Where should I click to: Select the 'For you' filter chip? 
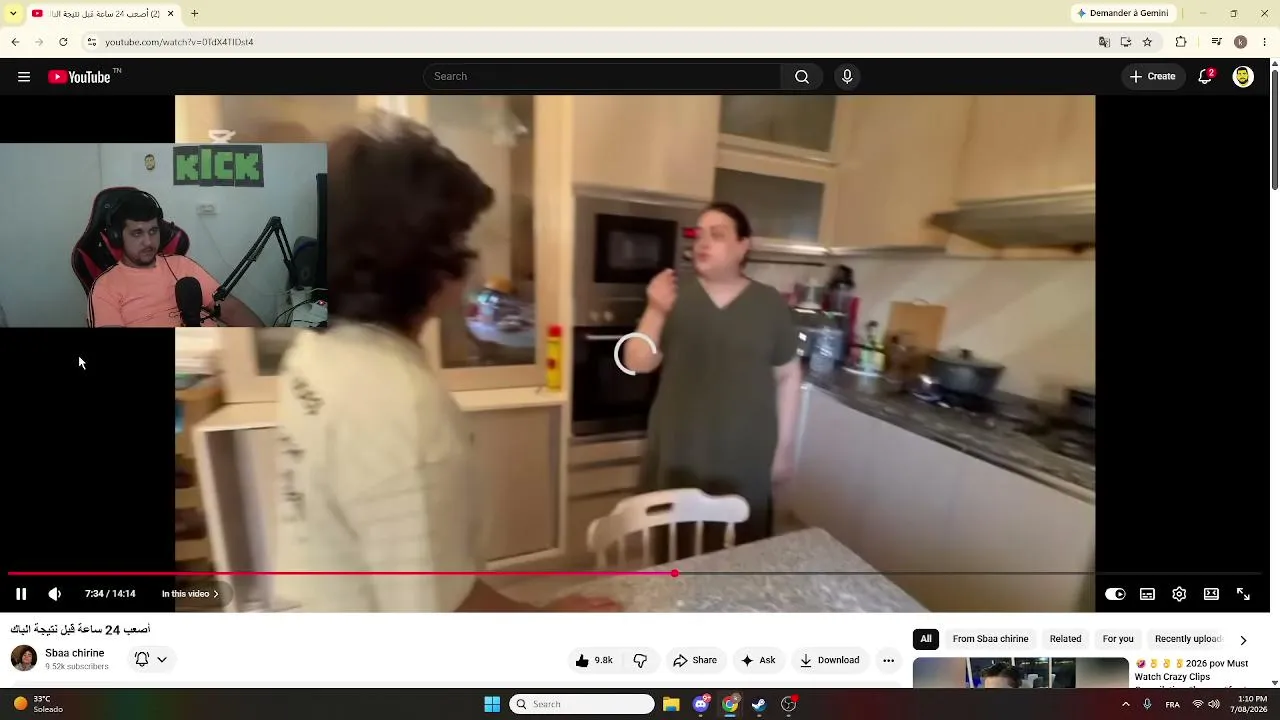tap(1118, 639)
